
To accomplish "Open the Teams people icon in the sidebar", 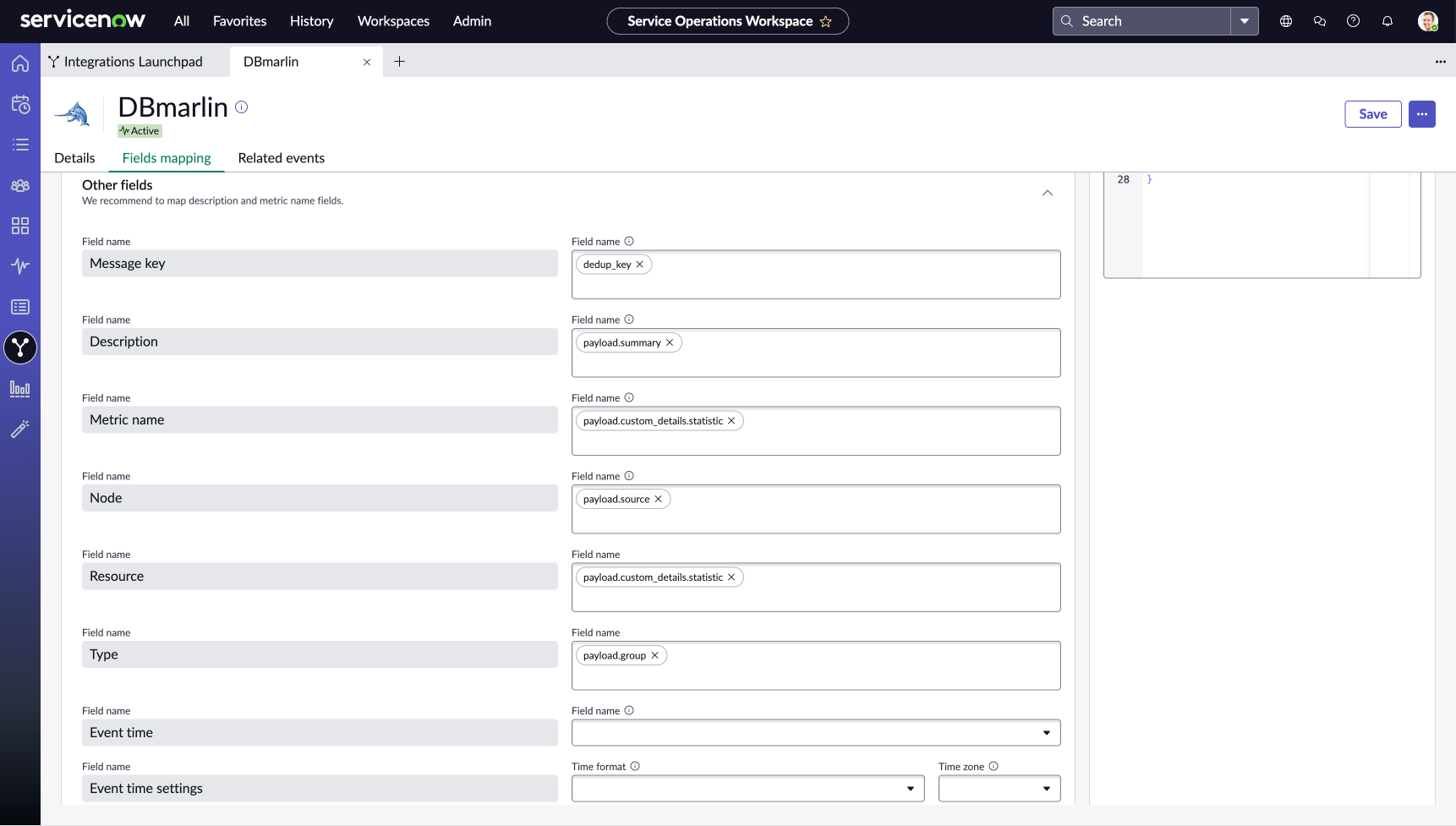I will coord(20,185).
